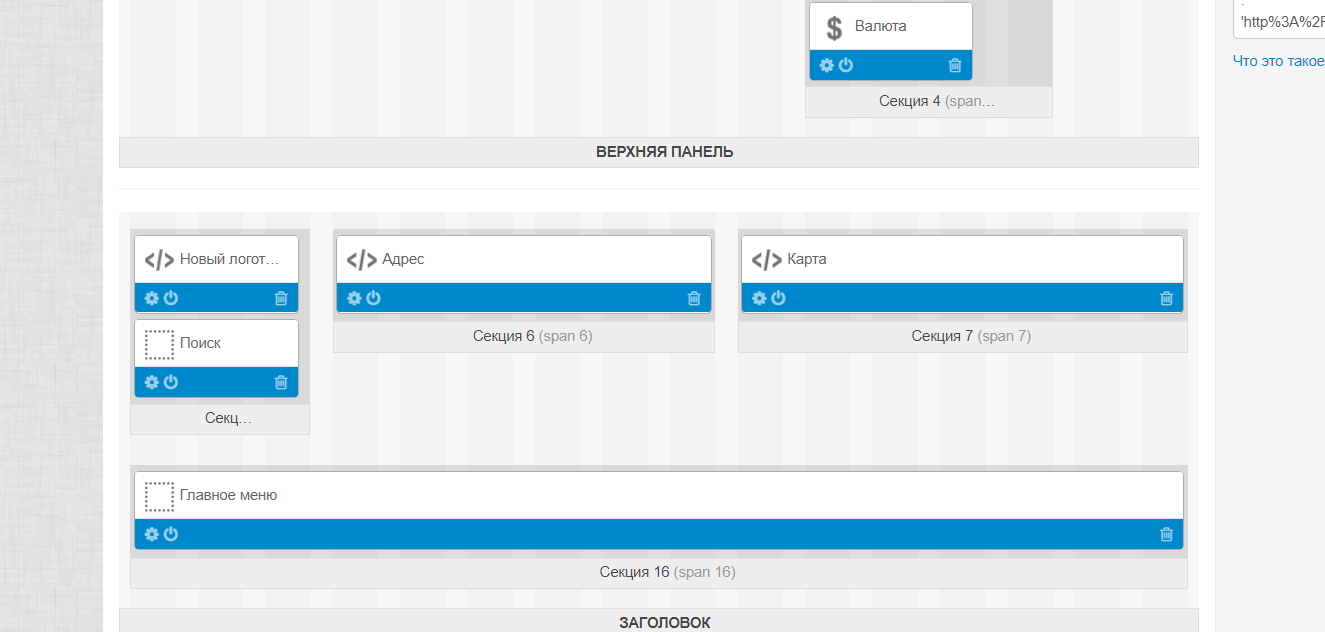Open settings of the Адрес widget
Screen dimensions: 1325x632
353,297
